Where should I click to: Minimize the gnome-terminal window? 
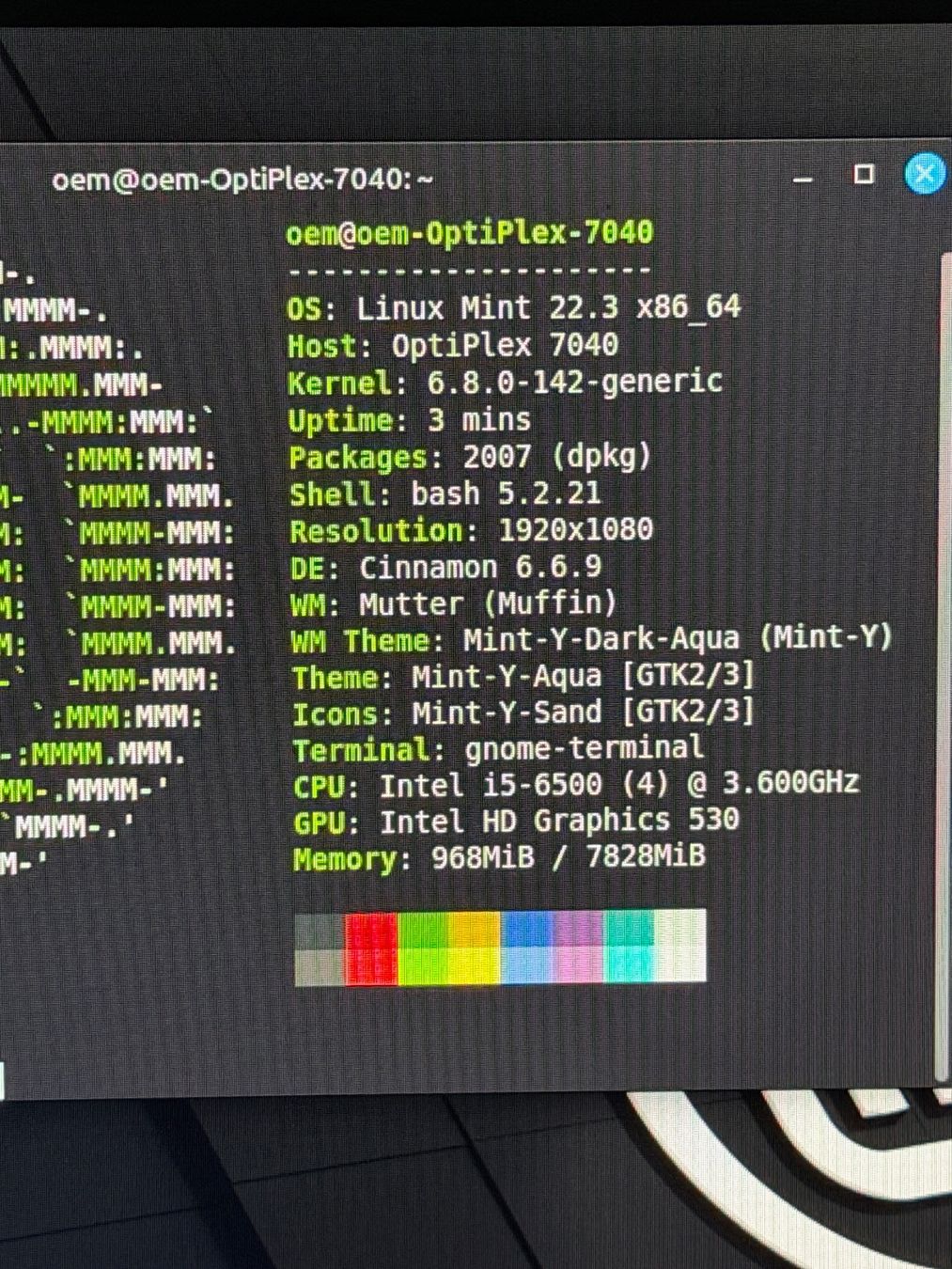(803, 180)
